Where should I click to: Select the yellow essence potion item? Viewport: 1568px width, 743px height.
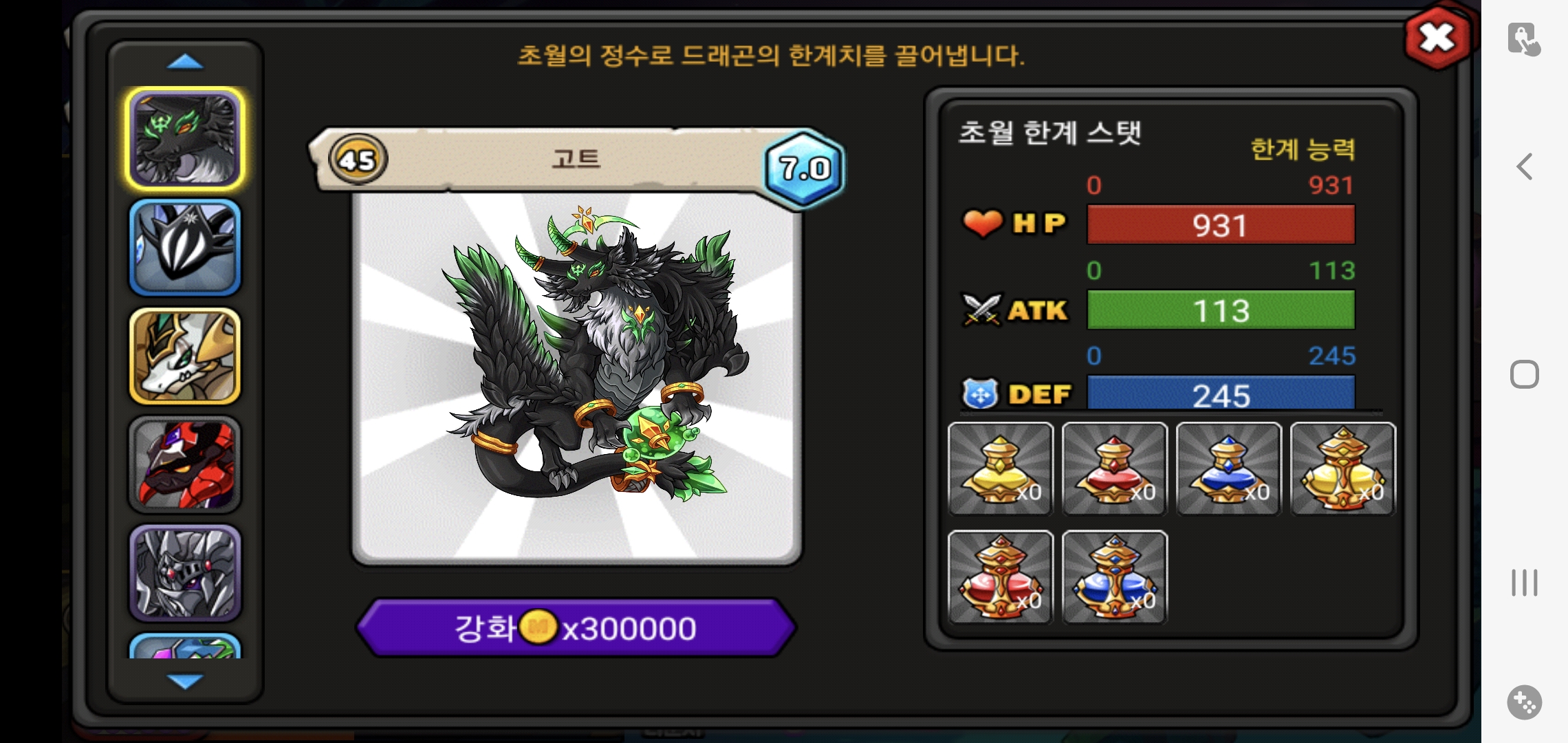[x=1001, y=469]
